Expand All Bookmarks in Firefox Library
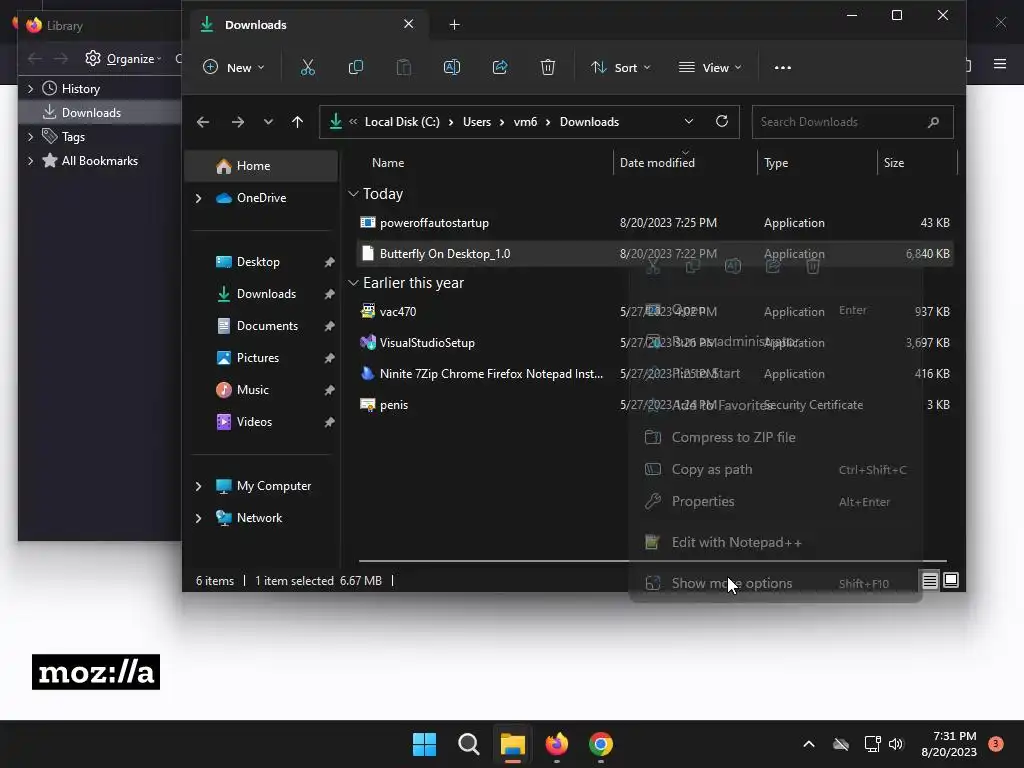 click(x=30, y=161)
